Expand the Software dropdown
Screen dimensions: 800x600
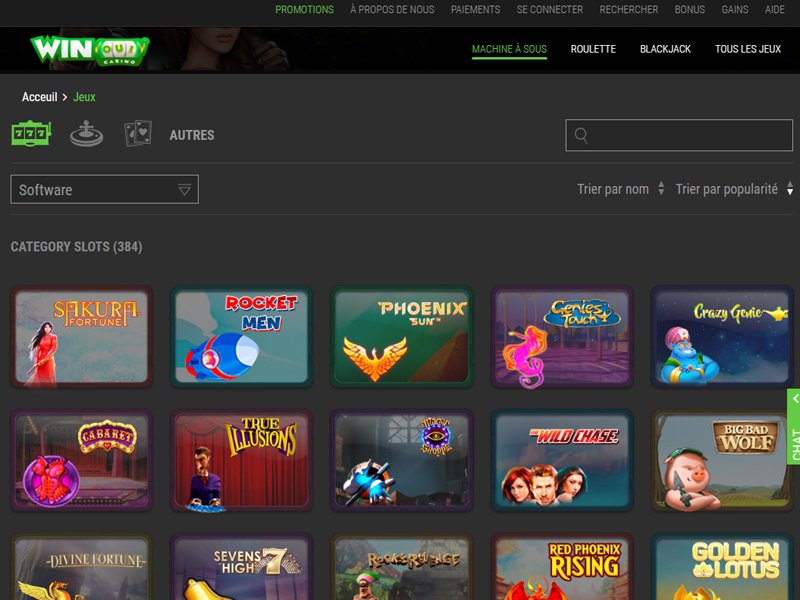point(104,189)
